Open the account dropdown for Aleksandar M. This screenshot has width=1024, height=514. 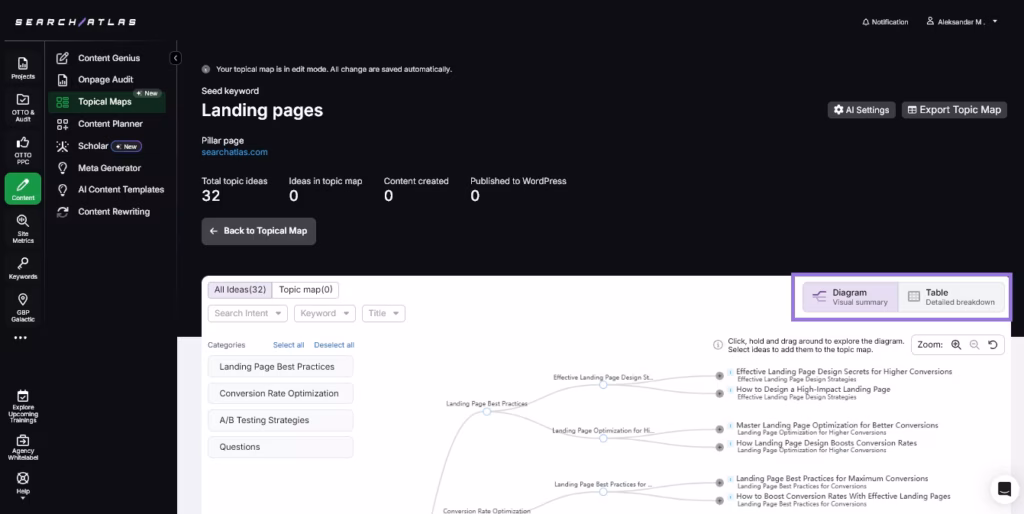coord(962,21)
